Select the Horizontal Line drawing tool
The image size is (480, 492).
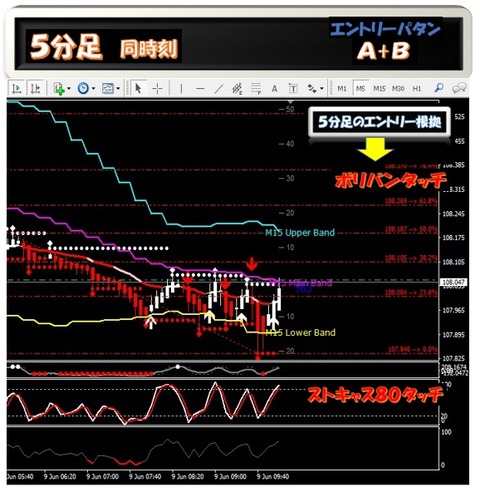pyautogui.click(x=200, y=89)
